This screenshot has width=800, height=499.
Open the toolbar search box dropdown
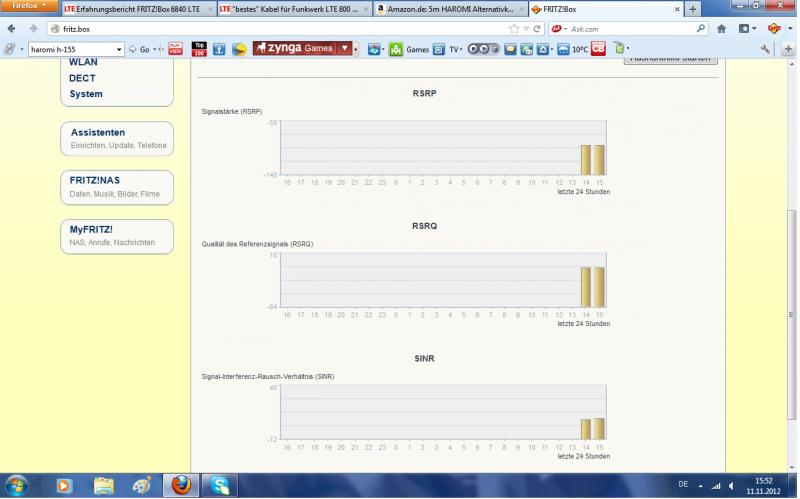click(119, 49)
